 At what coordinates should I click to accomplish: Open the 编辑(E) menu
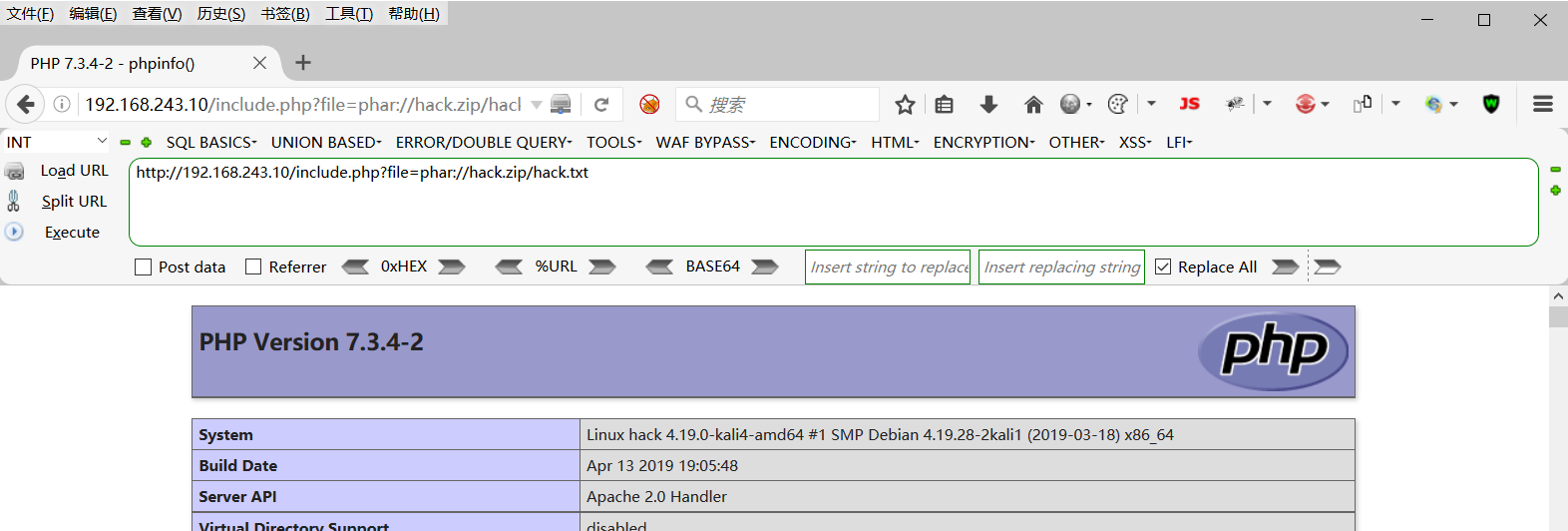[x=94, y=13]
